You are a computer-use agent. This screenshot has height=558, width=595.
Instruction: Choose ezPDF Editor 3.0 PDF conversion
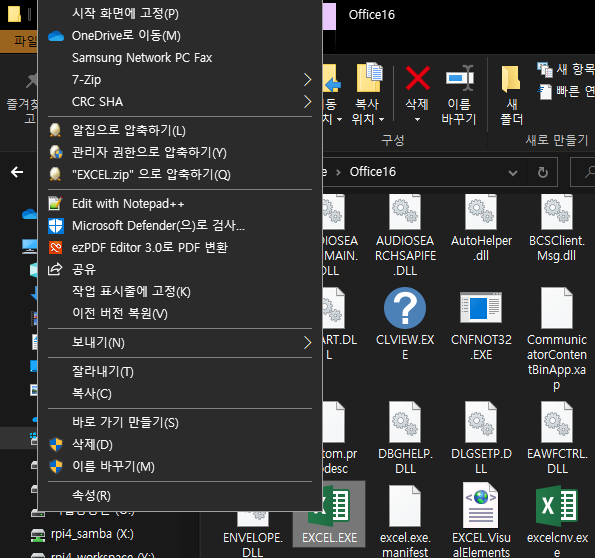click(180, 248)
